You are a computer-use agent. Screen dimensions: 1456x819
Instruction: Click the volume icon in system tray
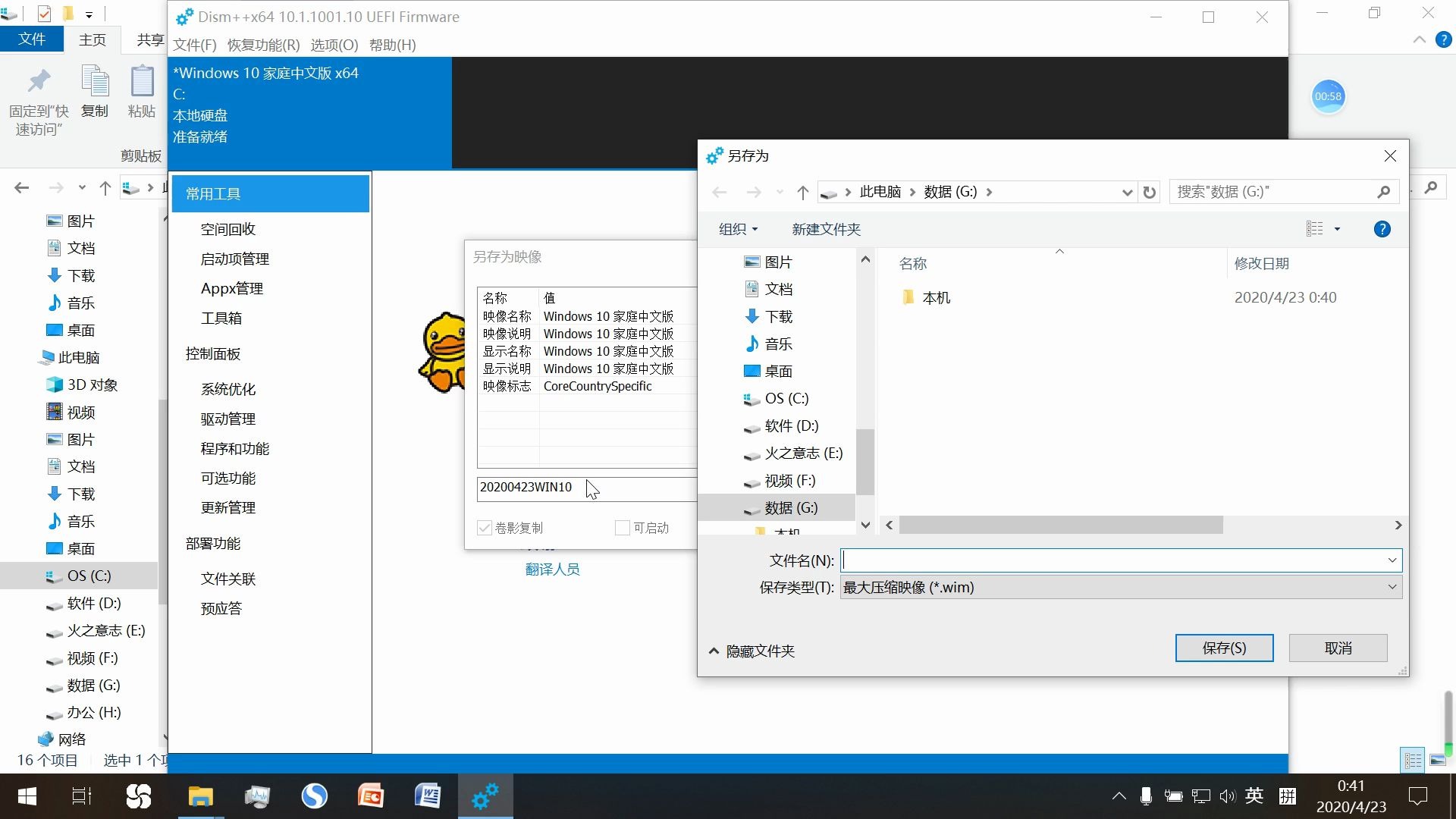coord(1227,796)
